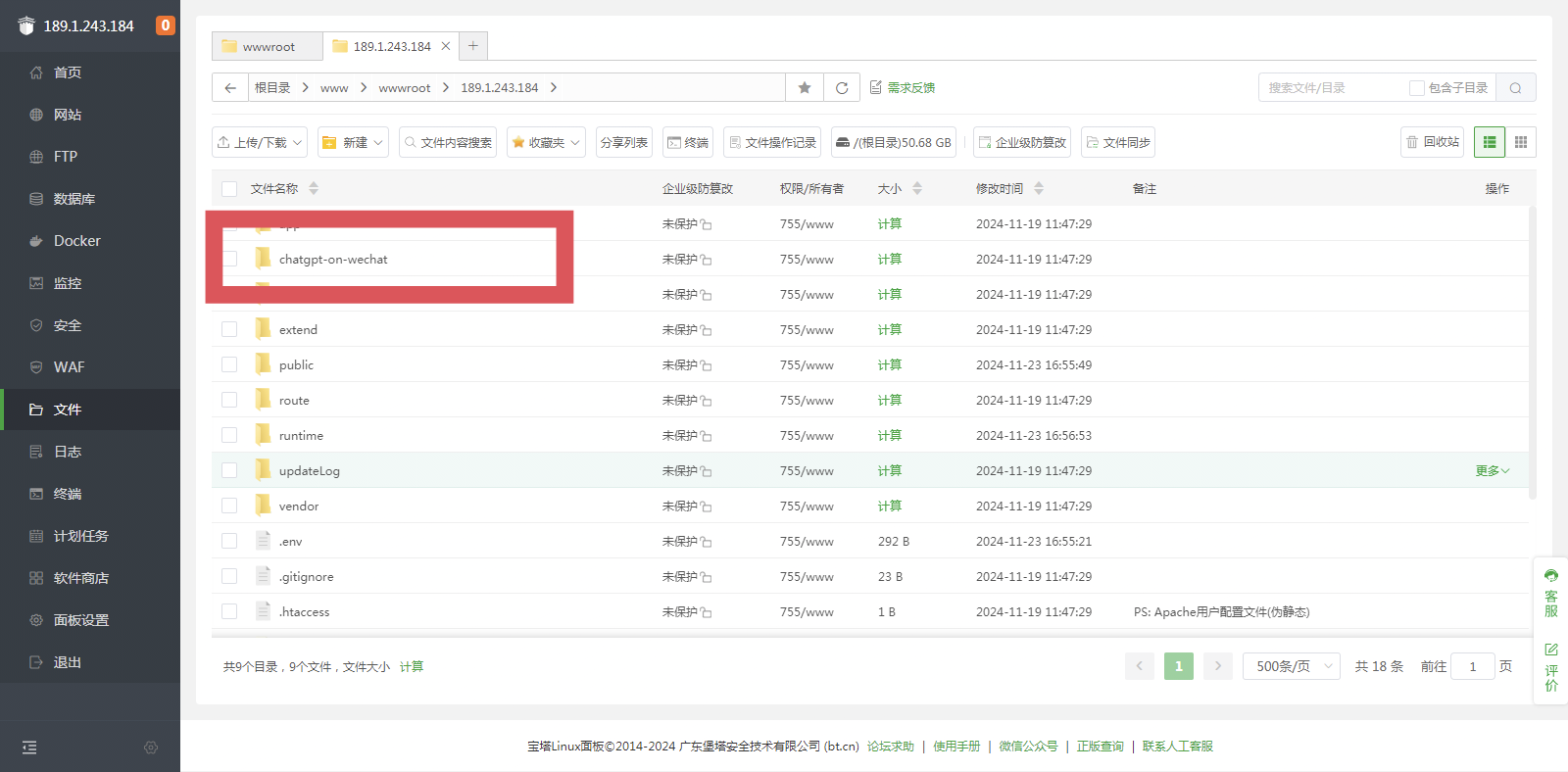
Task: Open 文件同步 toolbar button
Action: [x=1118, y=142]
